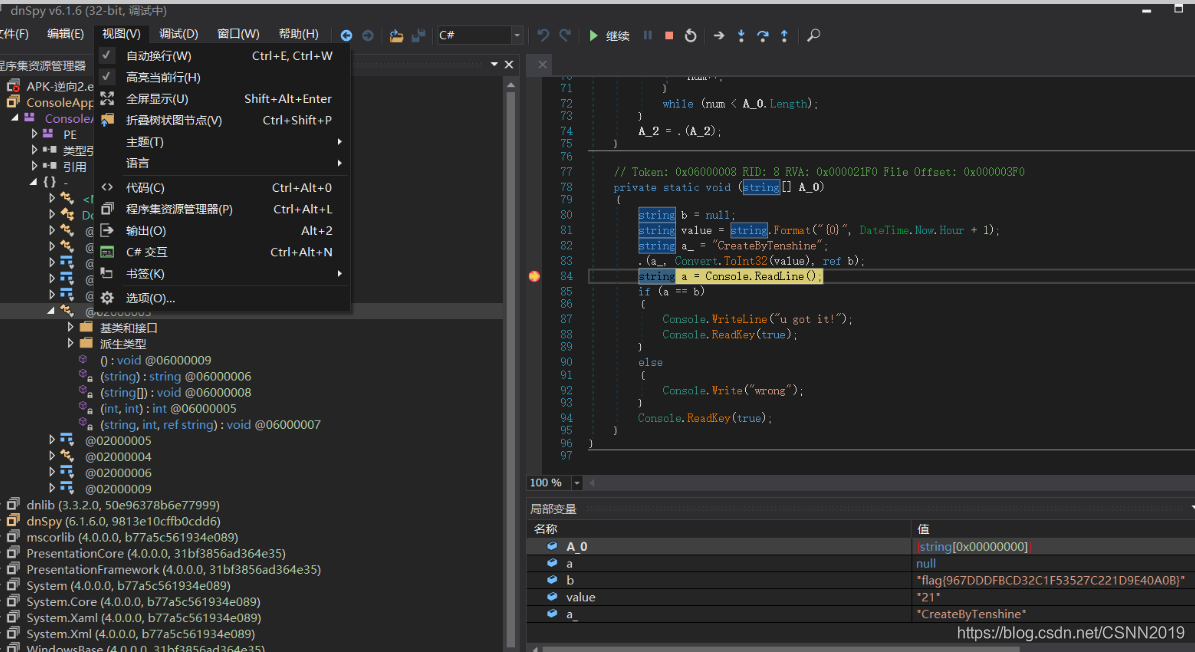
Task: Click the step over icon
Action: tap(762, 35)
